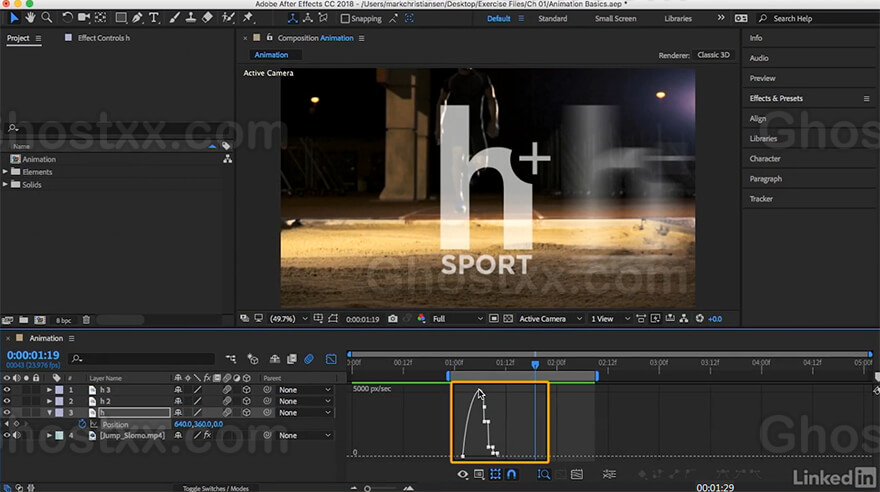
Task: Expand layer h 2 properties
Action: point(49,401)
